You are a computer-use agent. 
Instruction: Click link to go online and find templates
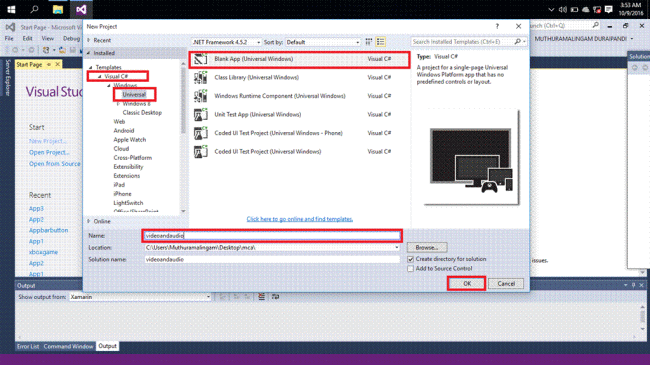coord(300,219)
